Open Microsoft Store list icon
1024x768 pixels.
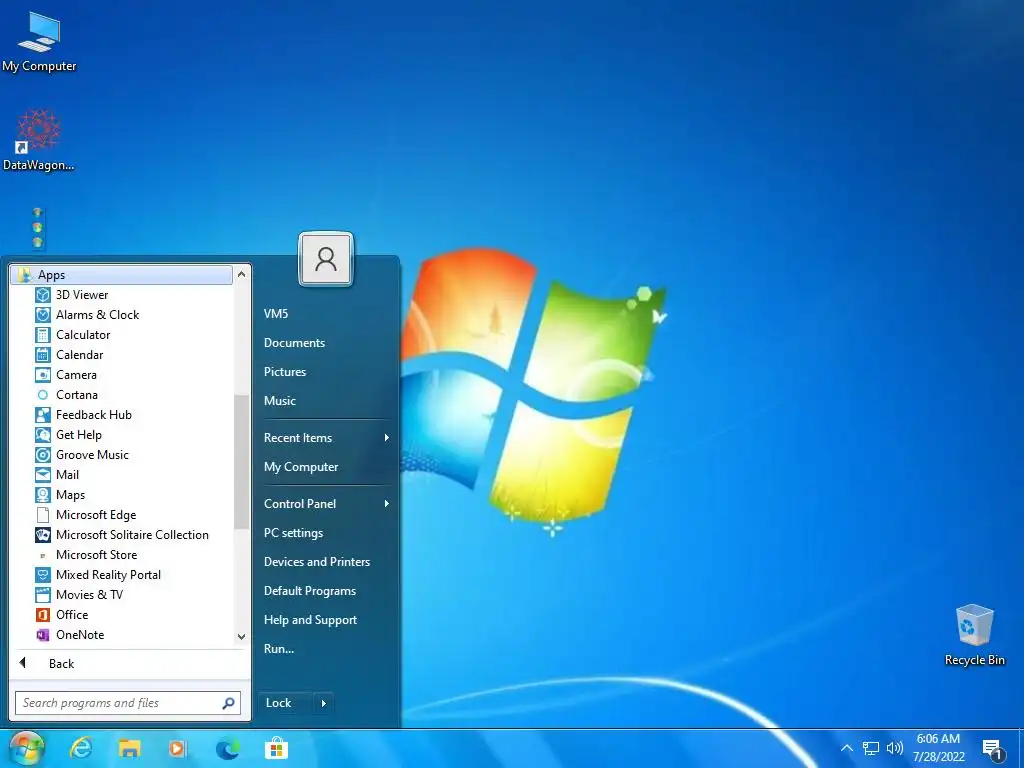click(42, 555)
